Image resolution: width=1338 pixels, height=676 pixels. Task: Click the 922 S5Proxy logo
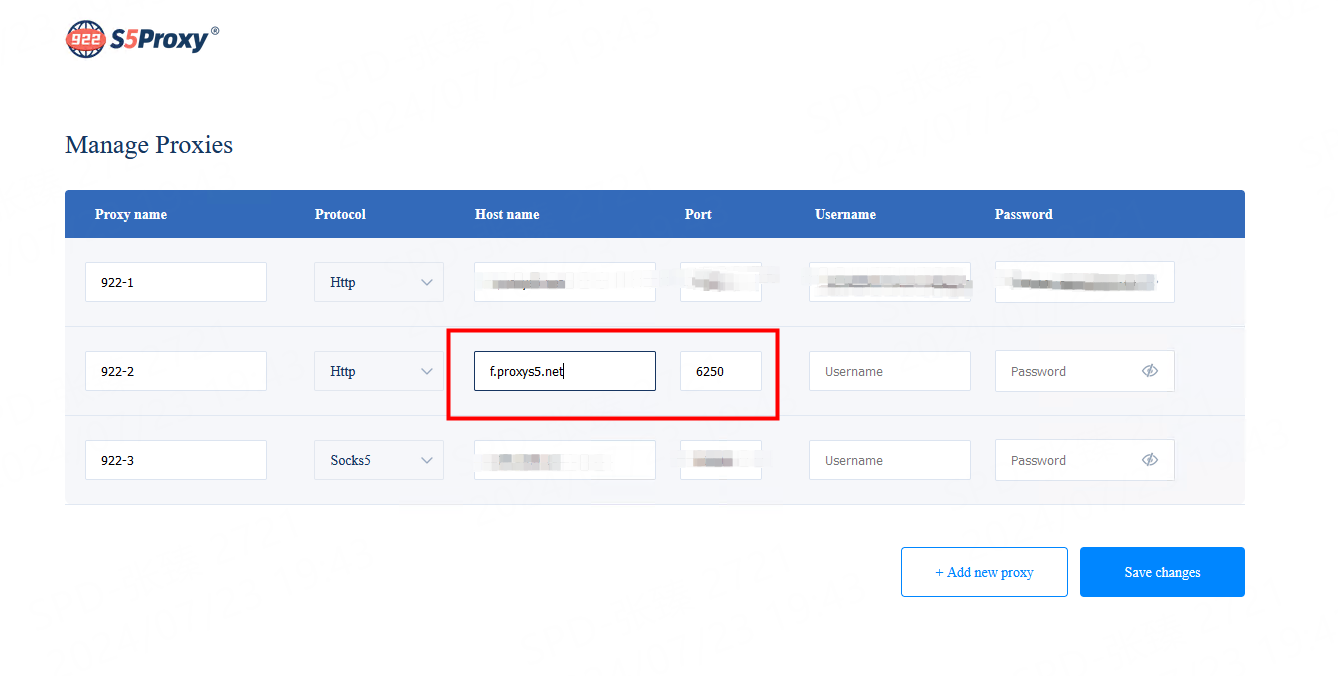pyautogui.click(x=142, y=40)
